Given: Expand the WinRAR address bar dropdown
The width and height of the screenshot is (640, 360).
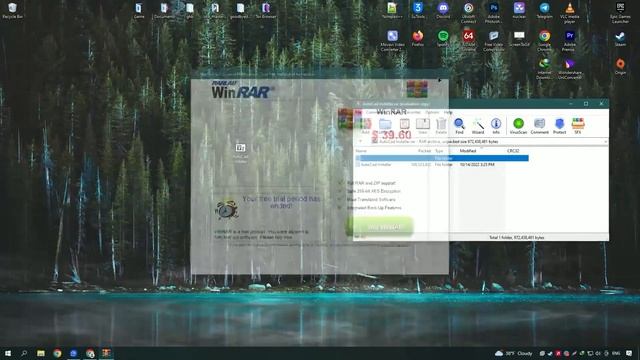Looking at the screenshot, I should 605,142.
